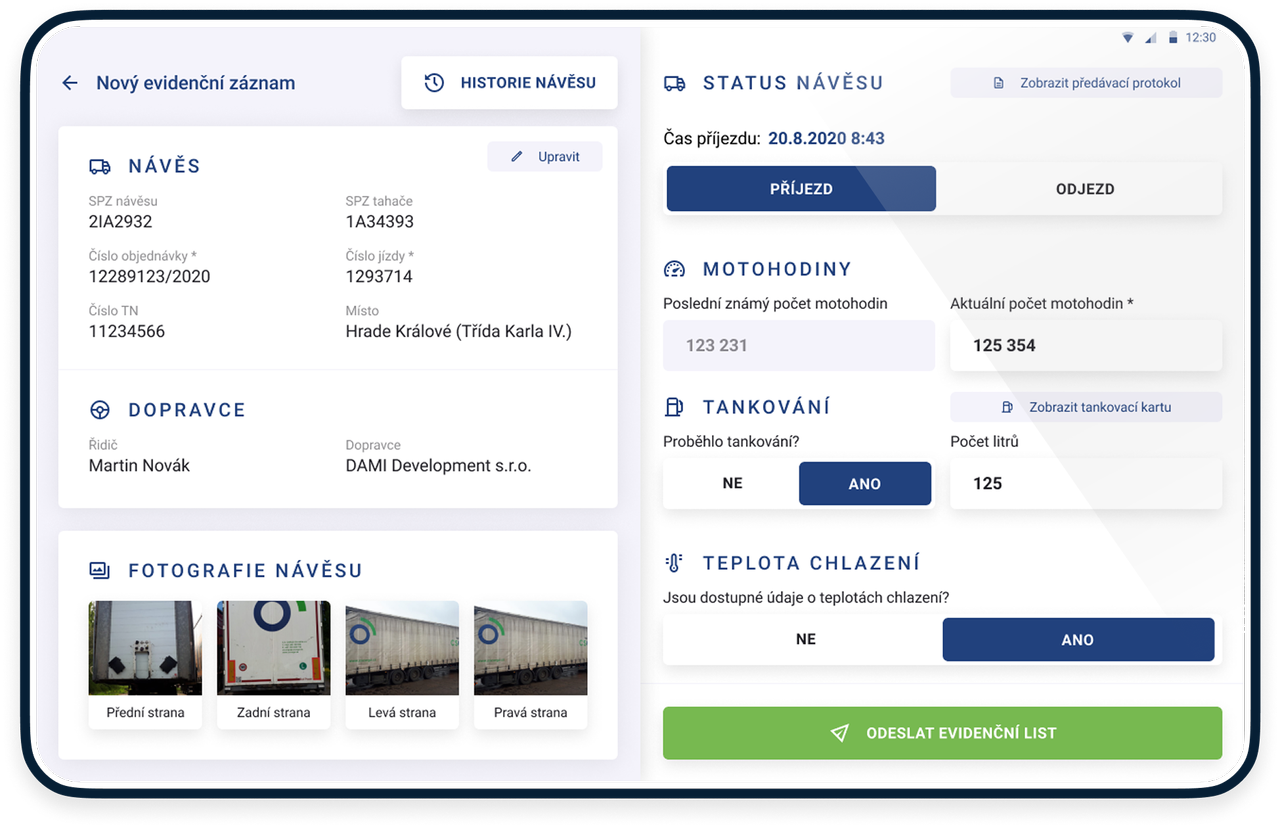The image size is (1280, 828).
Task: Click the document icon for předávací protokol
Action: pyautogui.click(x=998, y=84)
